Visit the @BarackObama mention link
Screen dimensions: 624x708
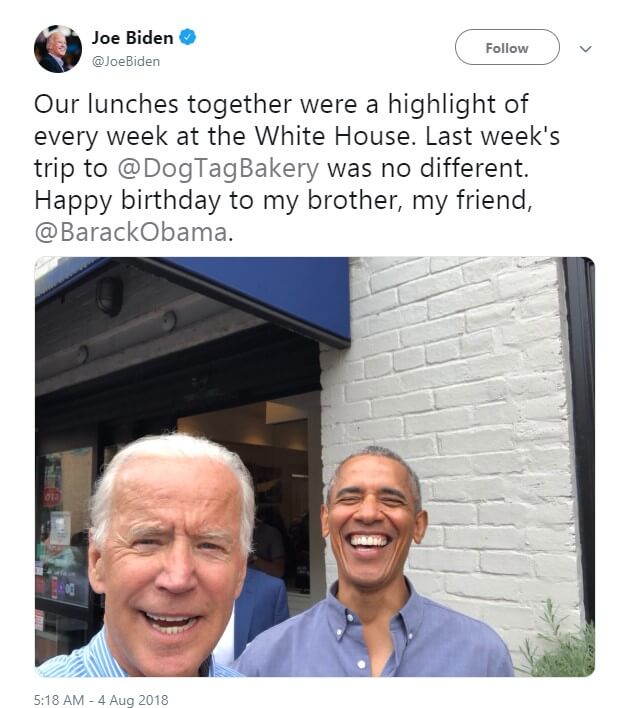coord(133,232)
